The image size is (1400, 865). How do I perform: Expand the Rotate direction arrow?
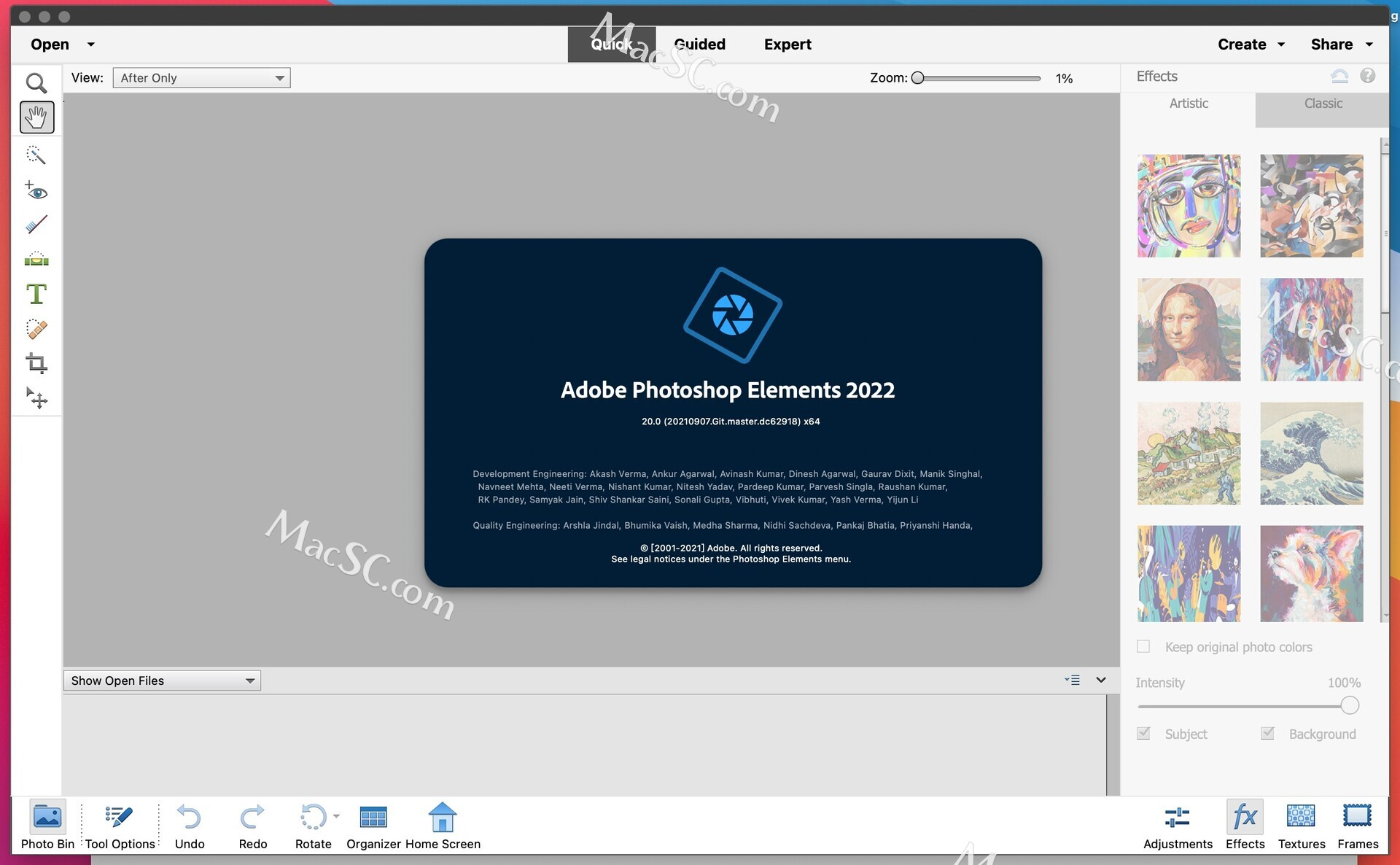336,816
